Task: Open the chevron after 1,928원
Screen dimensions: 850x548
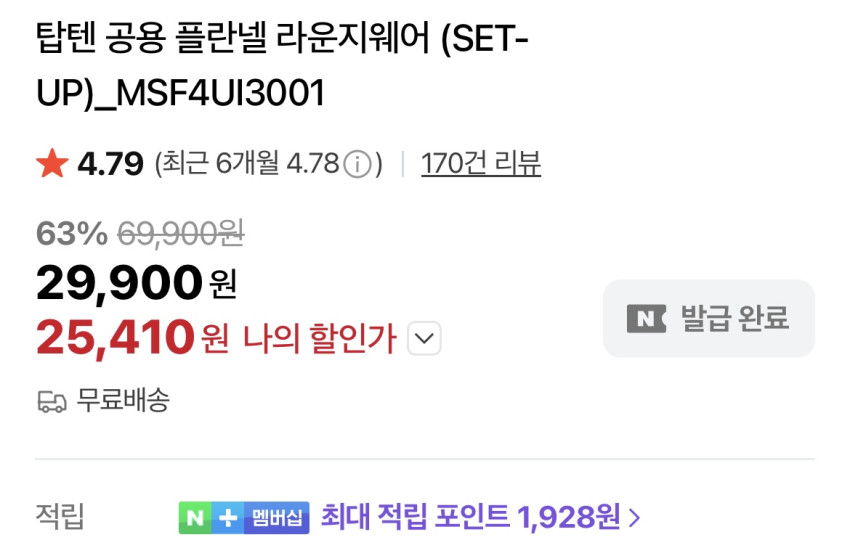Action: coord(634,517)
